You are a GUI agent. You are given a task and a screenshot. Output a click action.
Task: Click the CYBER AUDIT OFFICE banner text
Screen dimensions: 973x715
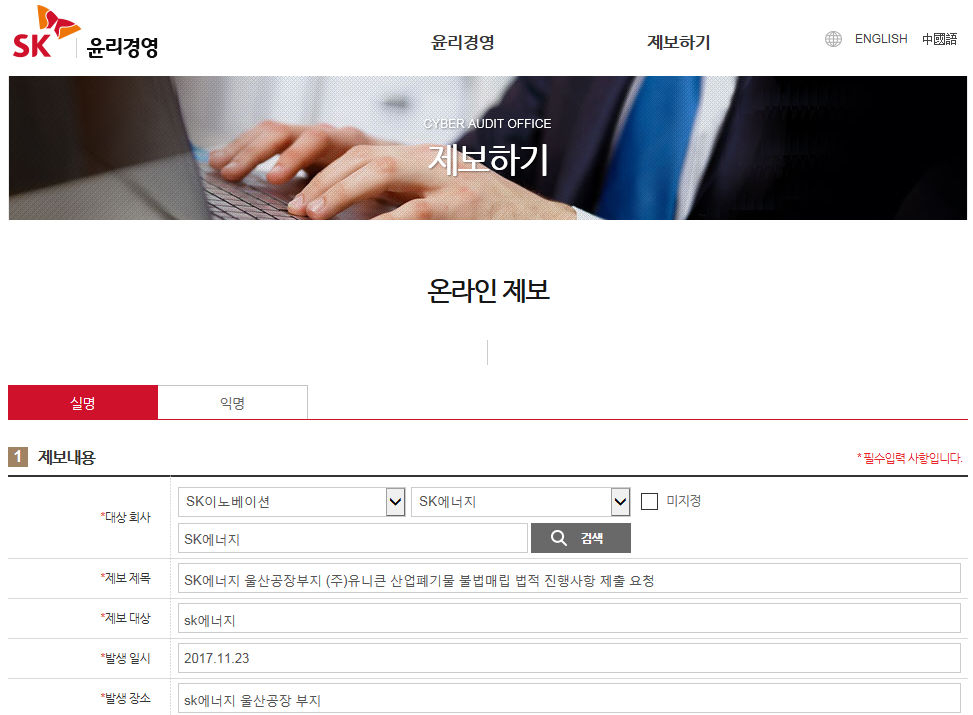tap(487, 124)
